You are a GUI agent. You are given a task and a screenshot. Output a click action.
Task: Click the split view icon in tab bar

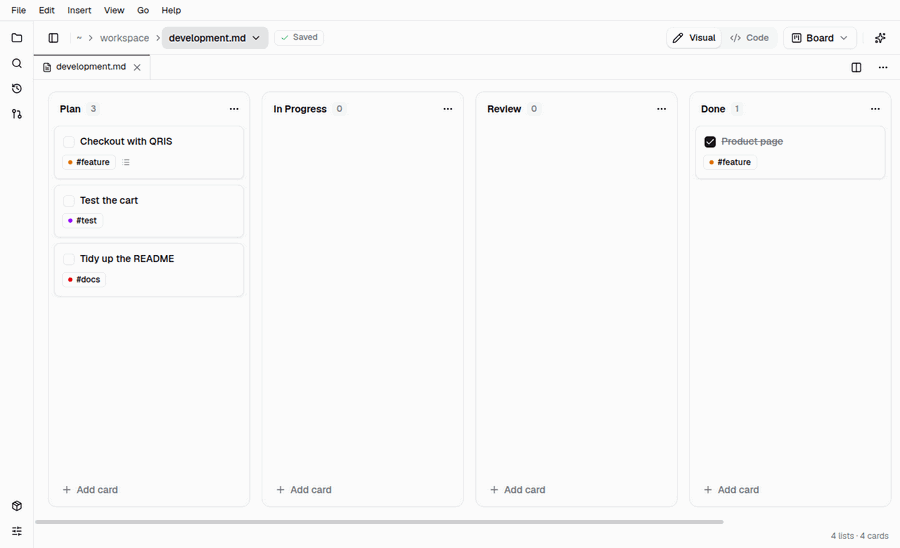click(856, 68)
